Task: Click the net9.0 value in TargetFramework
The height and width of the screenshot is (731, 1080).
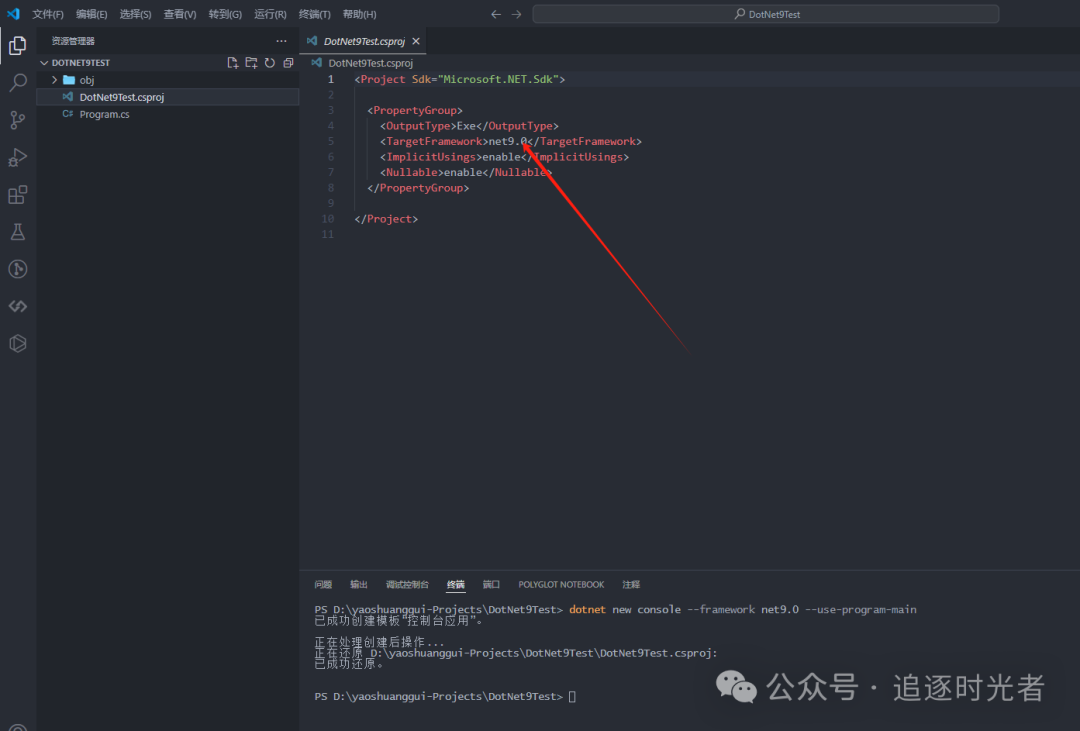Action: pos(508,141)
